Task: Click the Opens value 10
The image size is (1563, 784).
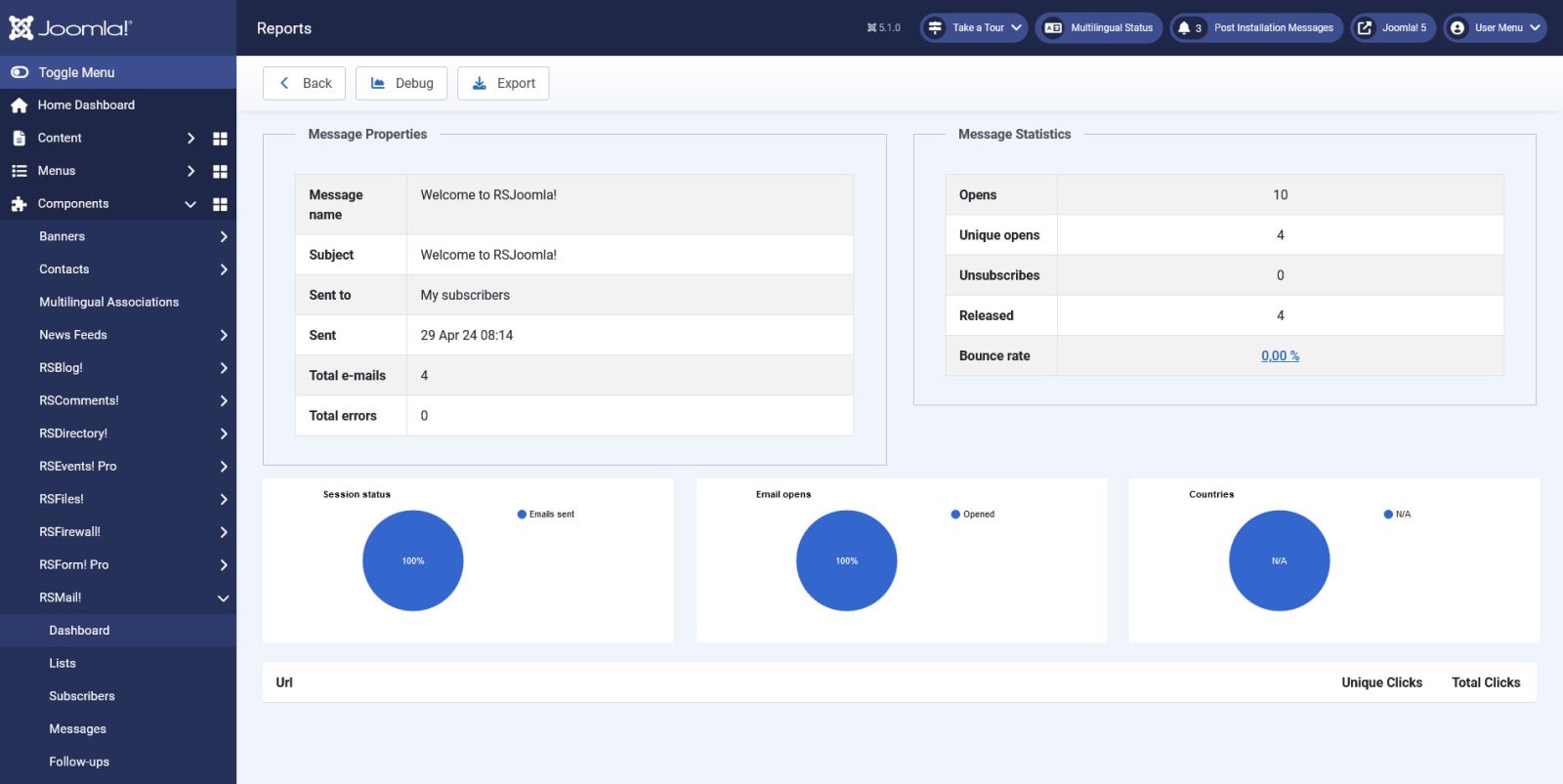Action: click(x=1280, y=195)
